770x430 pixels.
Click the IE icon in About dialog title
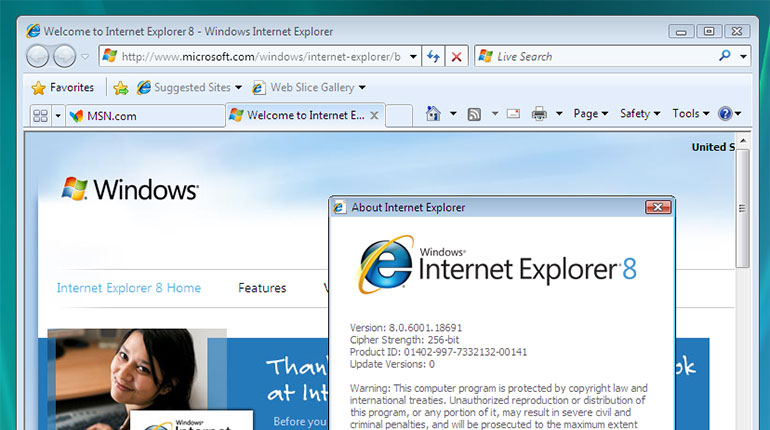pos(339,208)
